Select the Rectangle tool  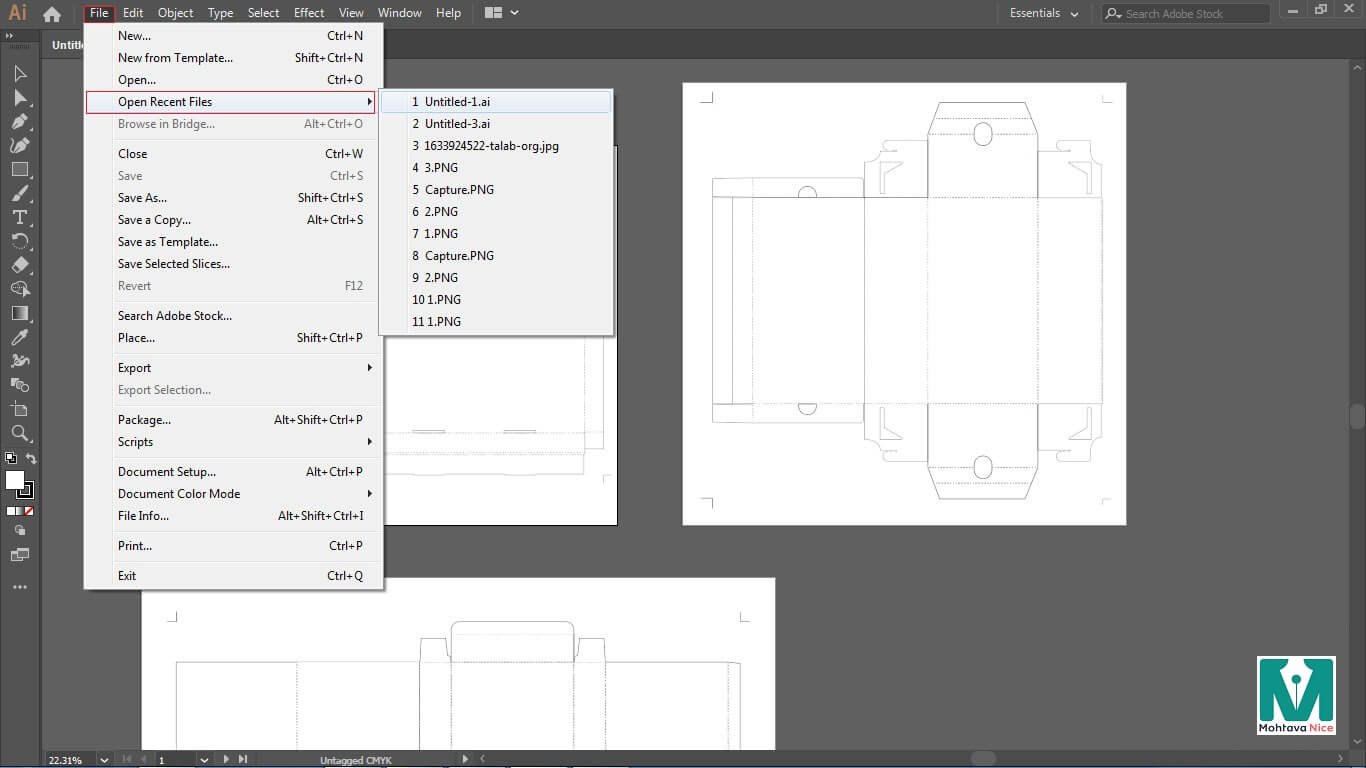pyautogui.click(x=19, y=169)
